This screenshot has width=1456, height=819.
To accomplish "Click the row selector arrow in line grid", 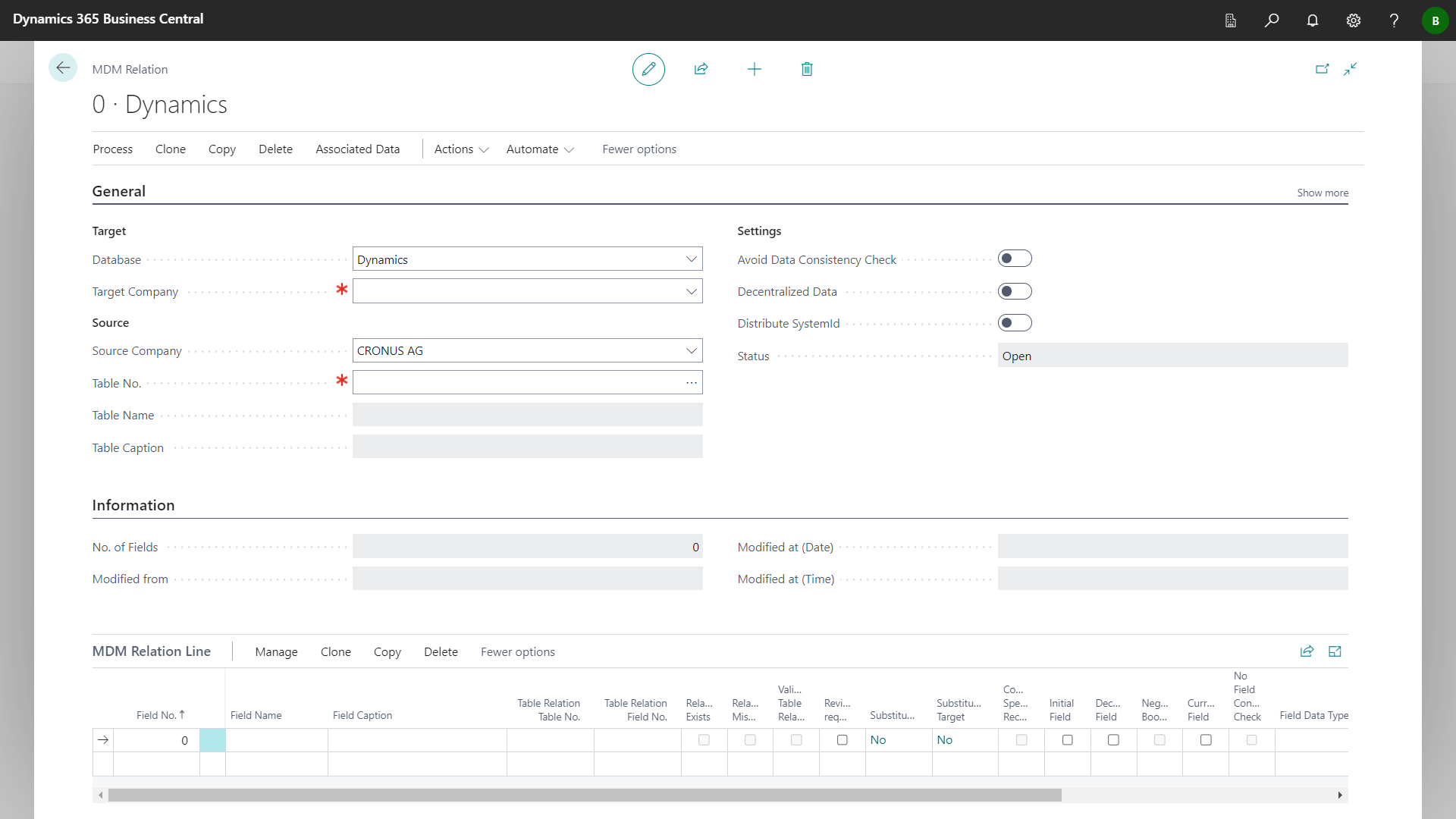I will tap(103, 740).
